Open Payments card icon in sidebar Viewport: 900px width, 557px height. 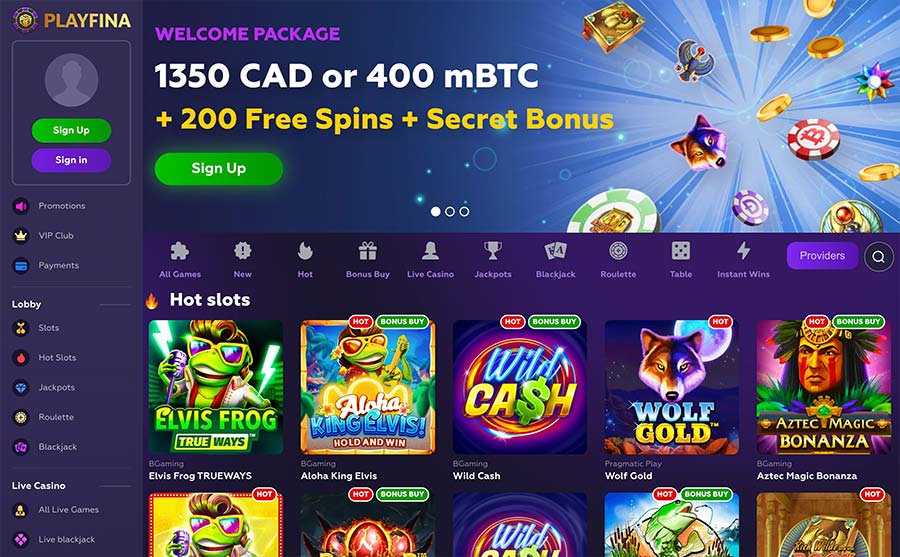tap(21, 265)
